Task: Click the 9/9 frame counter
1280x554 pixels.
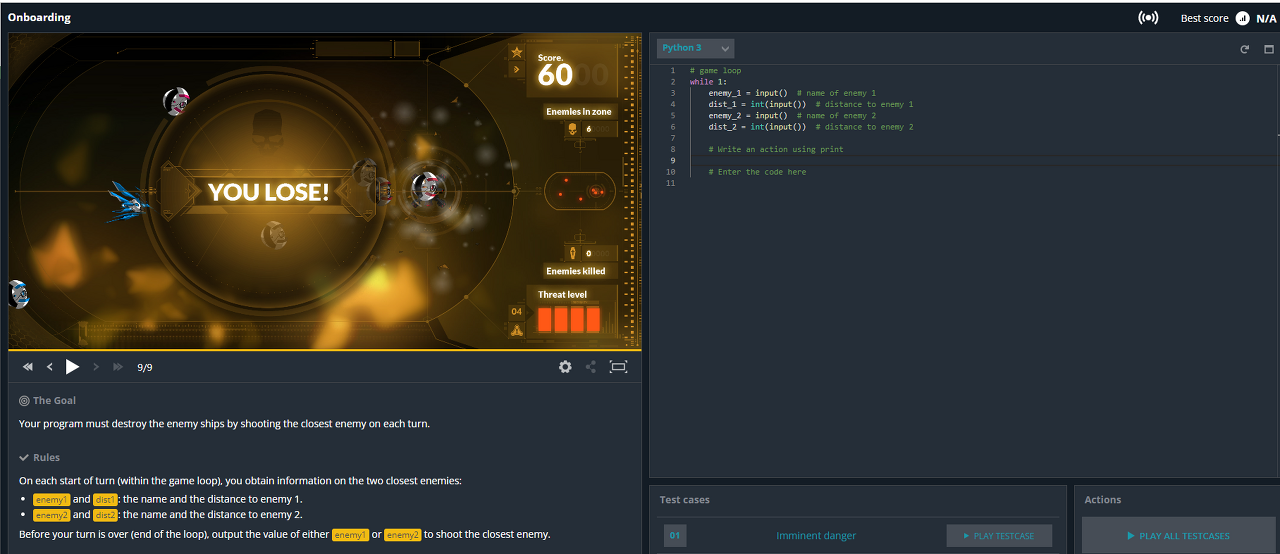Action: (145, 368)
